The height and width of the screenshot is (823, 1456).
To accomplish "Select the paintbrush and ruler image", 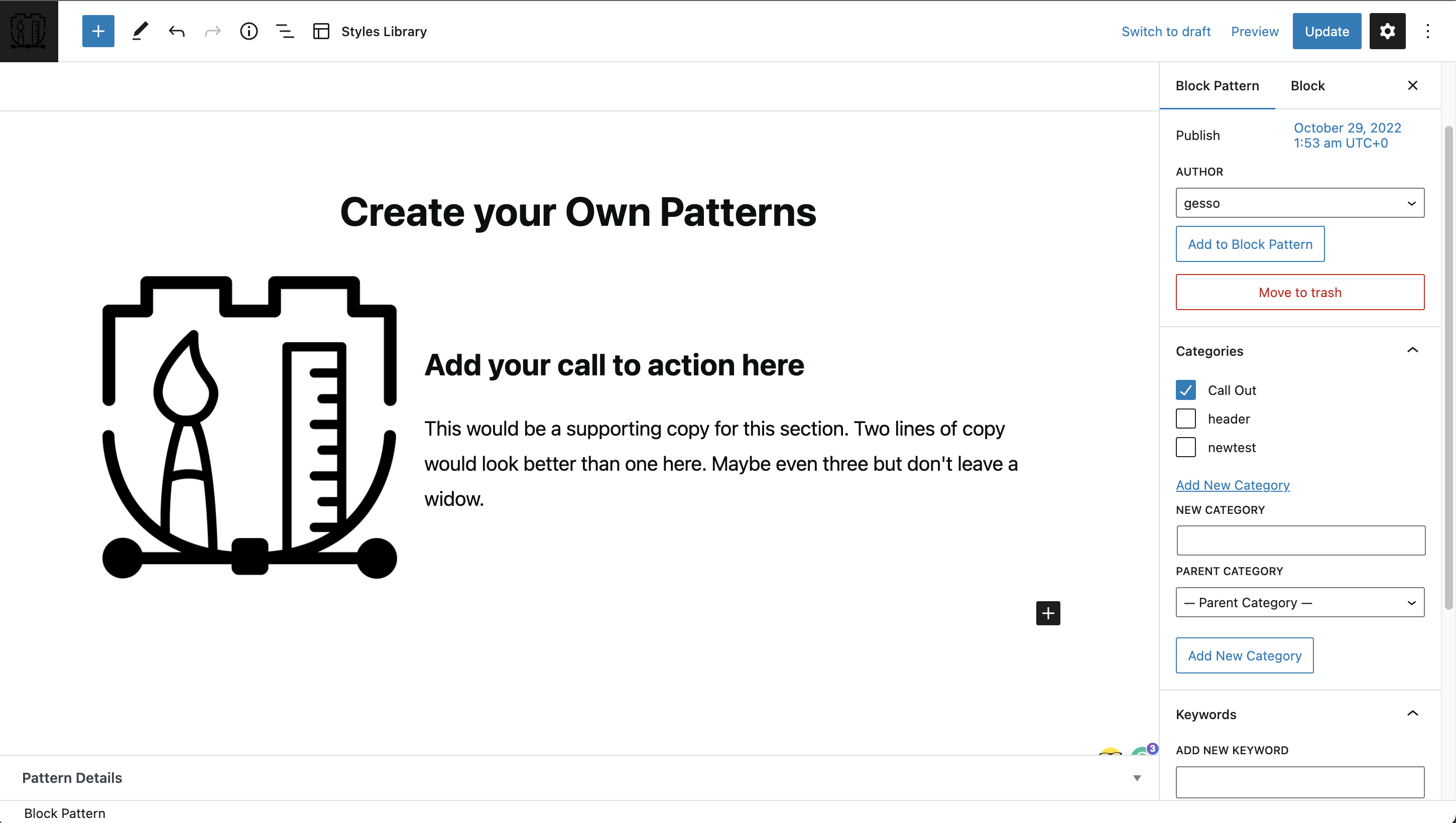I will pyautogui.click(x=250, y=428).
